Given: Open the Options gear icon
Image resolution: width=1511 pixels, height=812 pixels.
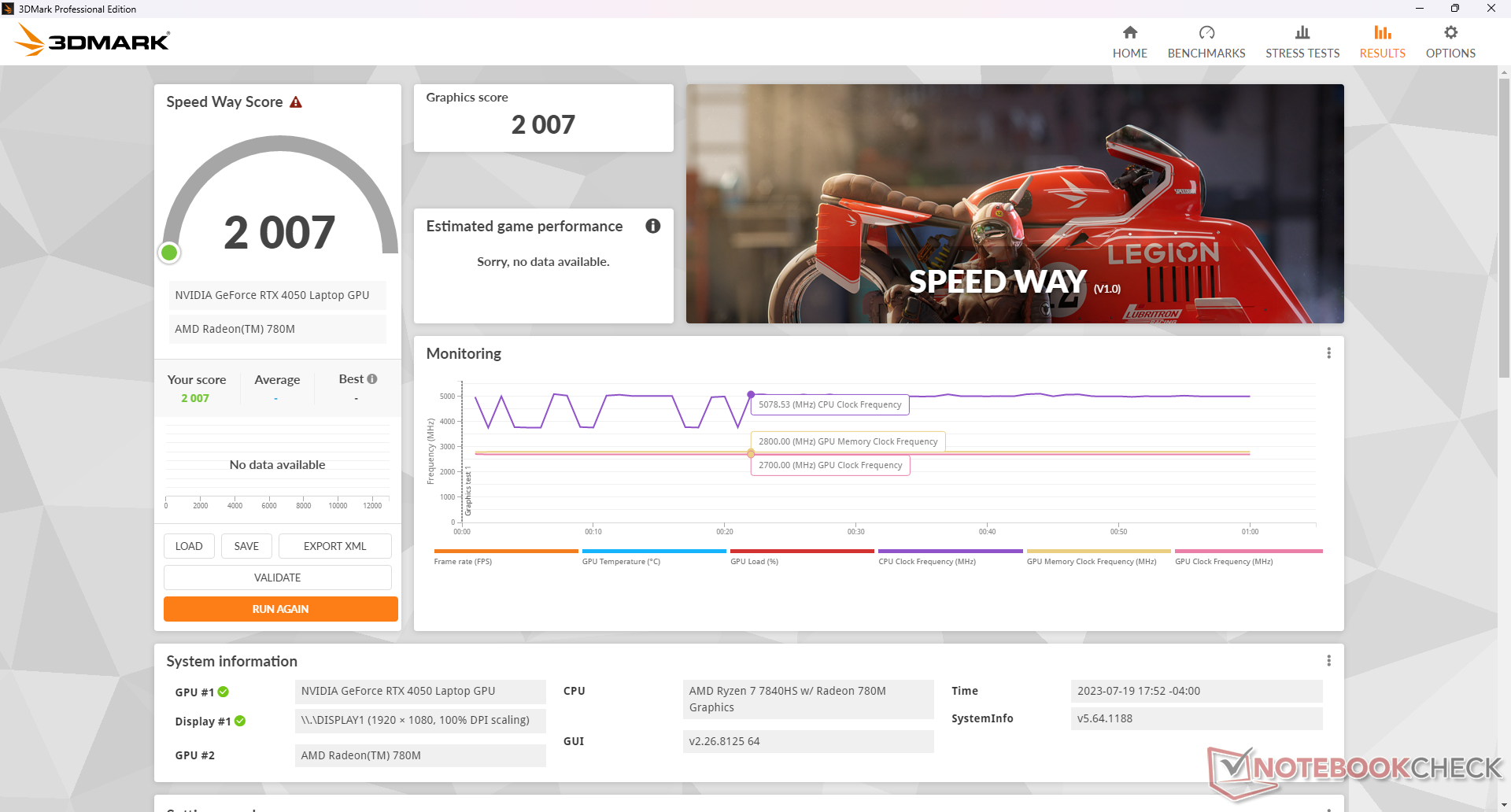Looking at the screenshot, I should tap(1450, 33).
